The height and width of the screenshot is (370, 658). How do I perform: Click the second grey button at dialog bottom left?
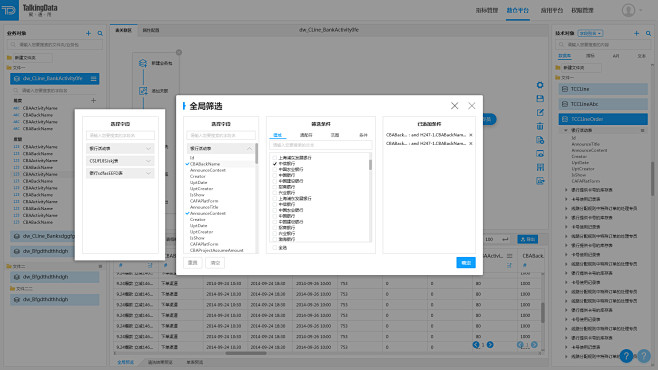[215, 263]
